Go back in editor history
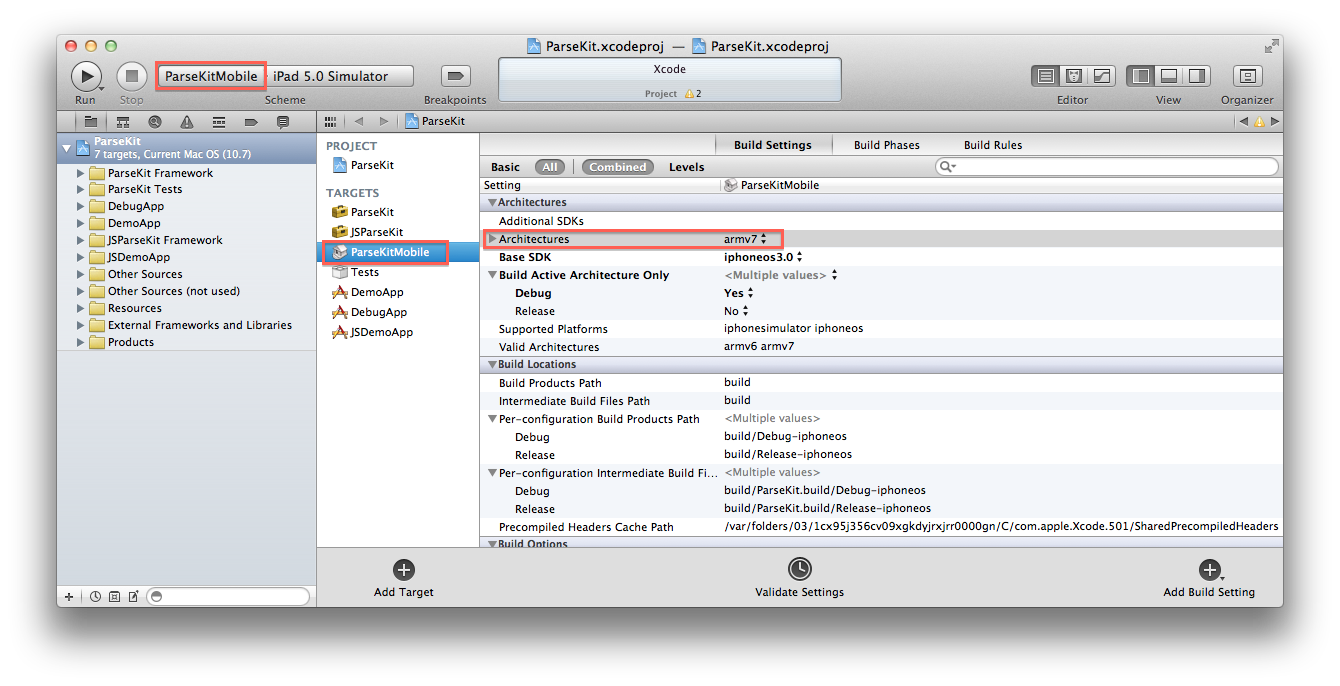Screen dimensions: 1340x686 click(x=359, y=121)
